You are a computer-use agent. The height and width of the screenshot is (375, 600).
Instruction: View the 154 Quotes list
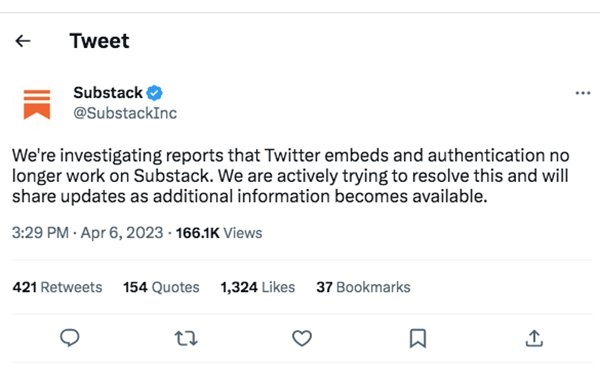161,287
